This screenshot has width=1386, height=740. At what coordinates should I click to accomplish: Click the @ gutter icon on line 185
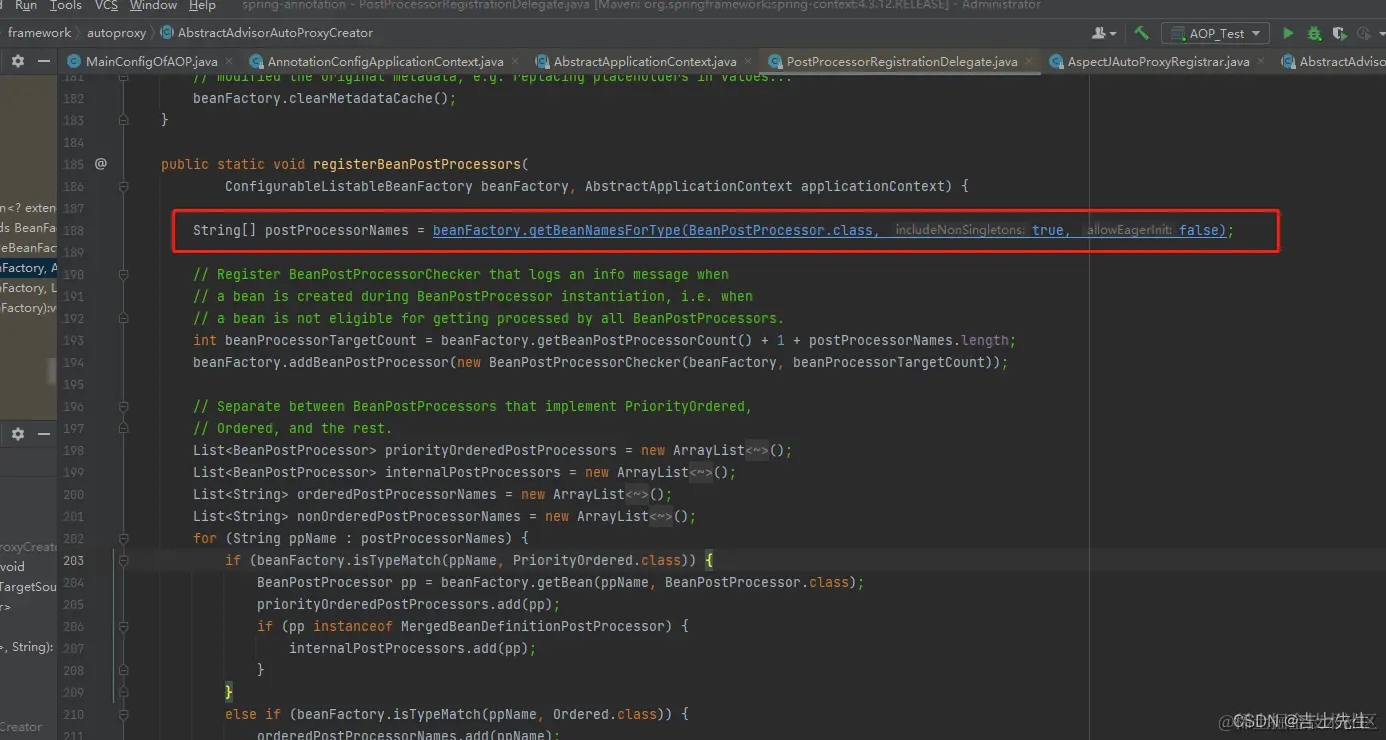pos(101,164)
